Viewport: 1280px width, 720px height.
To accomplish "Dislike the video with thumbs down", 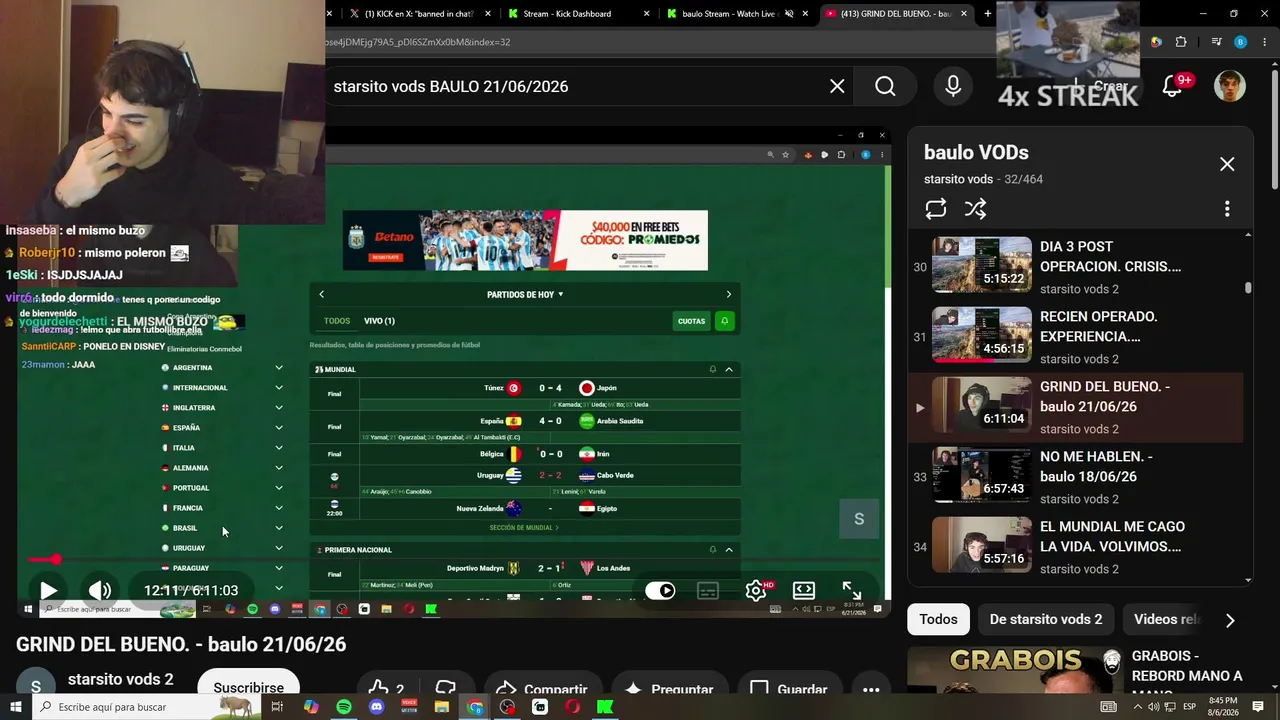I will [x=446, y=689].
